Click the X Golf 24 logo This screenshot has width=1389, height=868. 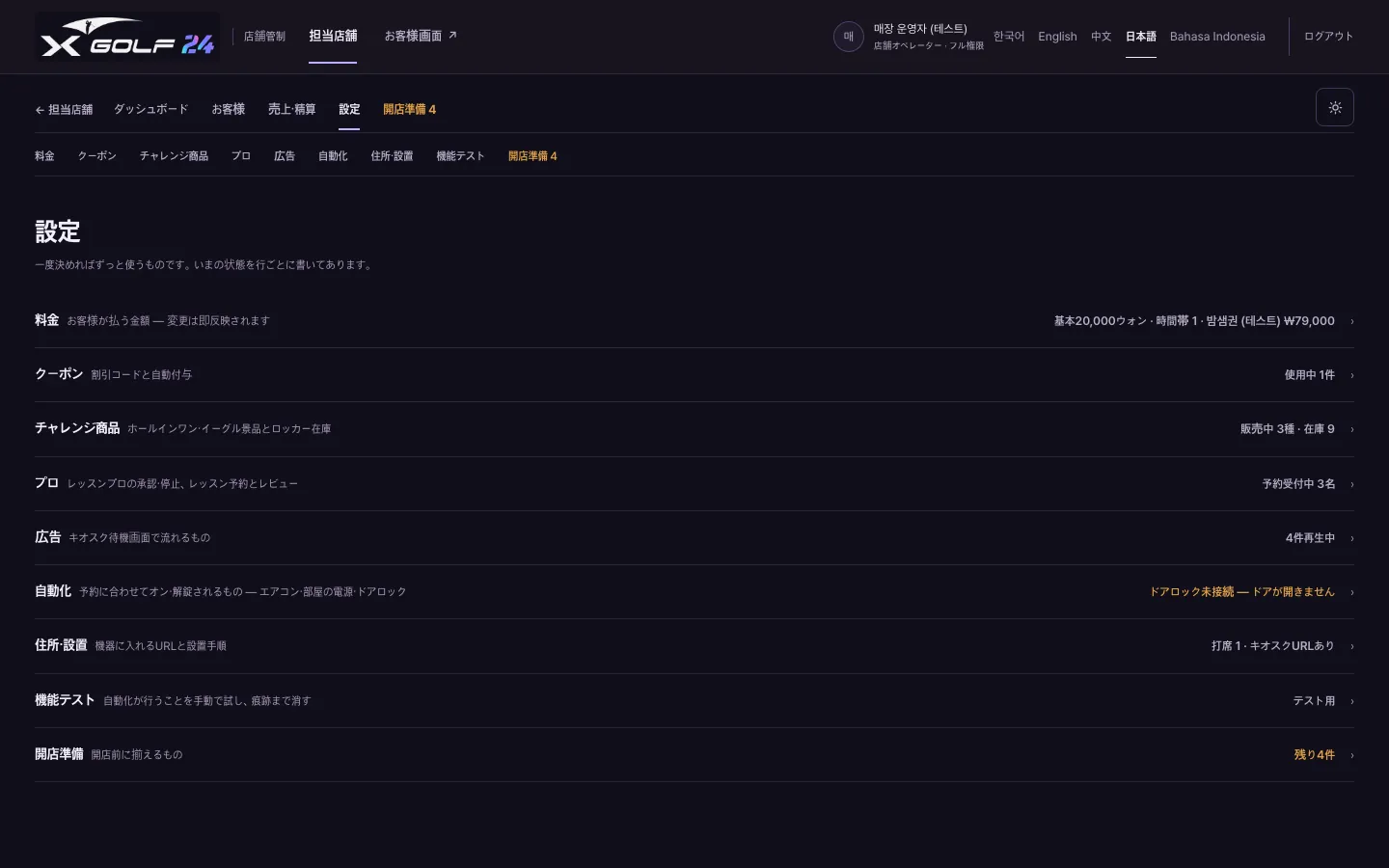point(127,37)
